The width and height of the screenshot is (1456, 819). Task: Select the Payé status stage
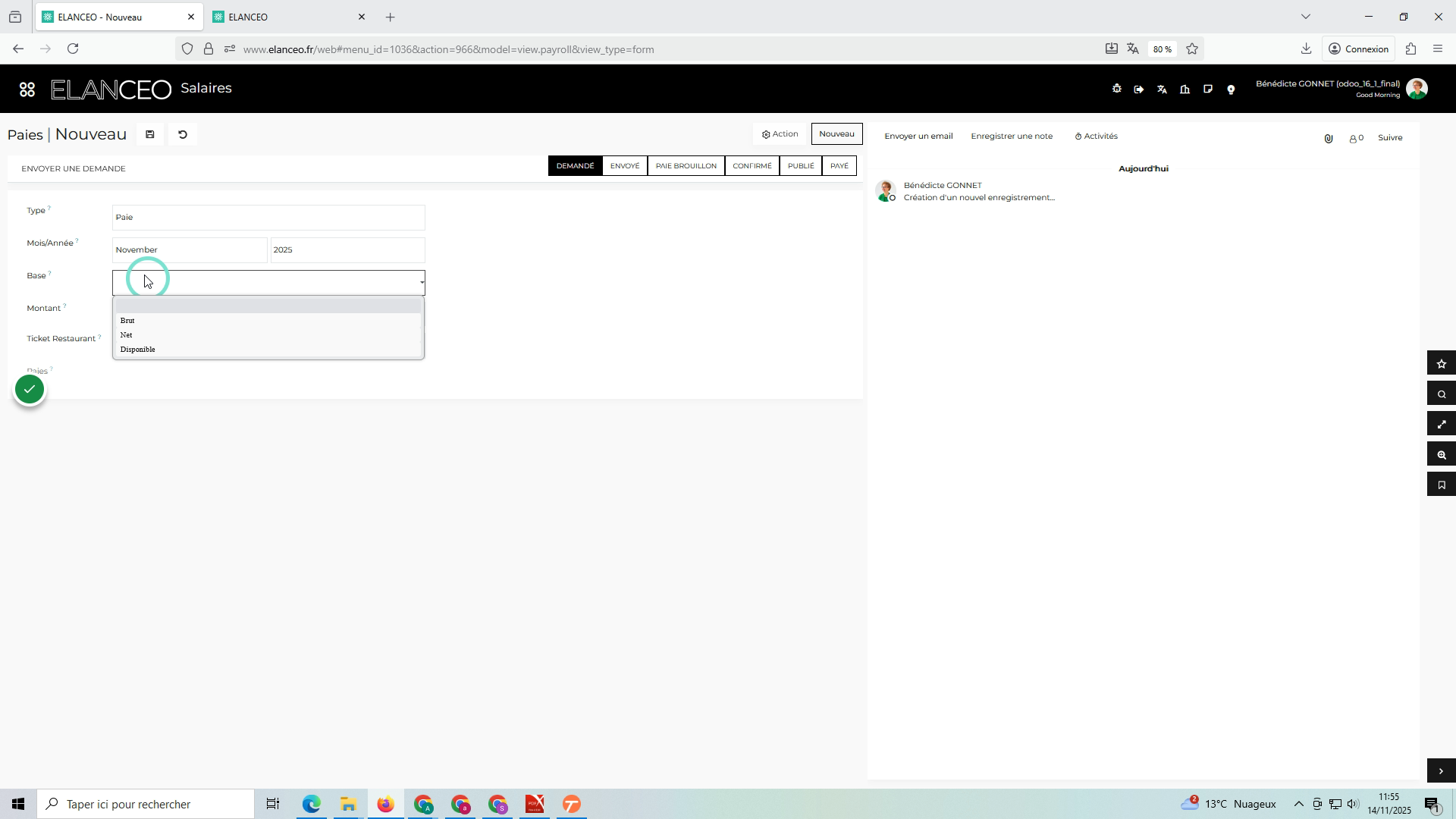[839, 166]
